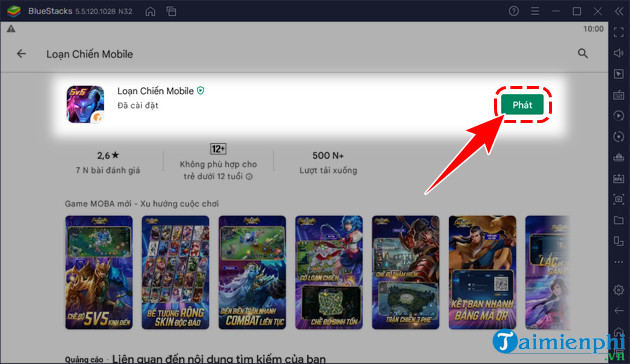The image size is (630, 364).
Task: Open the Play Store search magnifier
Action: (x=583, y=53)
